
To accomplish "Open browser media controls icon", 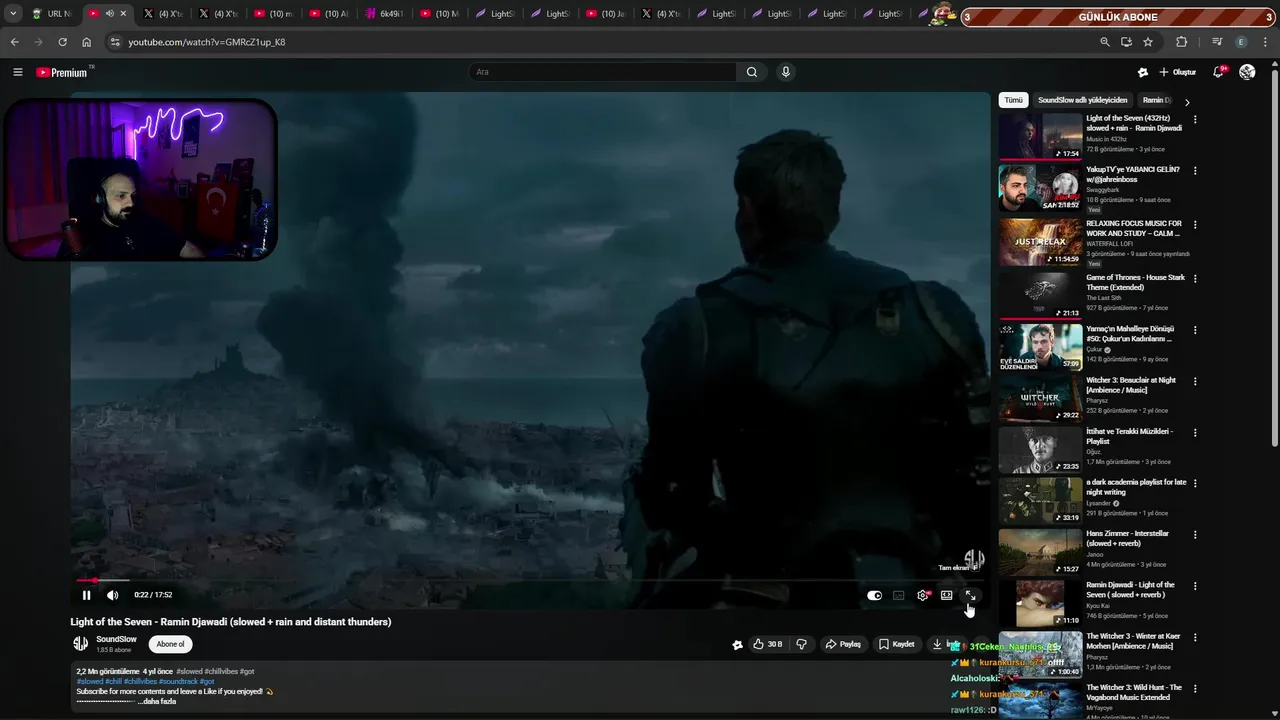I will [x=1217, y=42].
